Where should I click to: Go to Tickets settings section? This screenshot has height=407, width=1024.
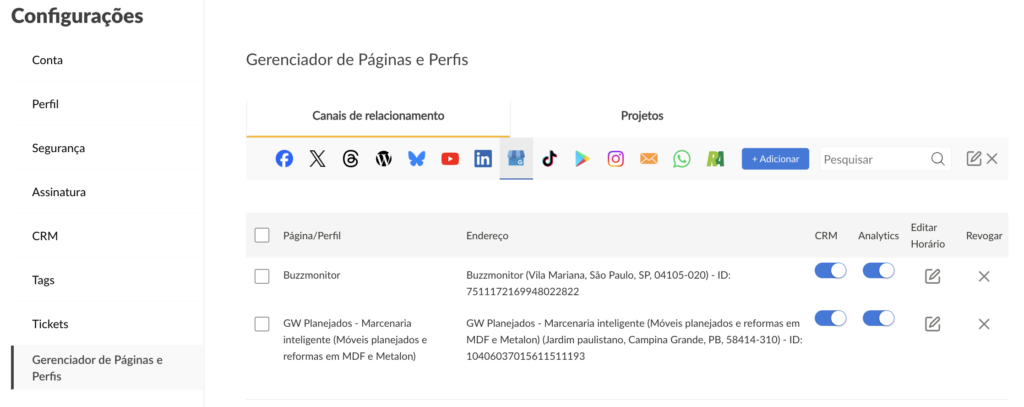[50, 324]
